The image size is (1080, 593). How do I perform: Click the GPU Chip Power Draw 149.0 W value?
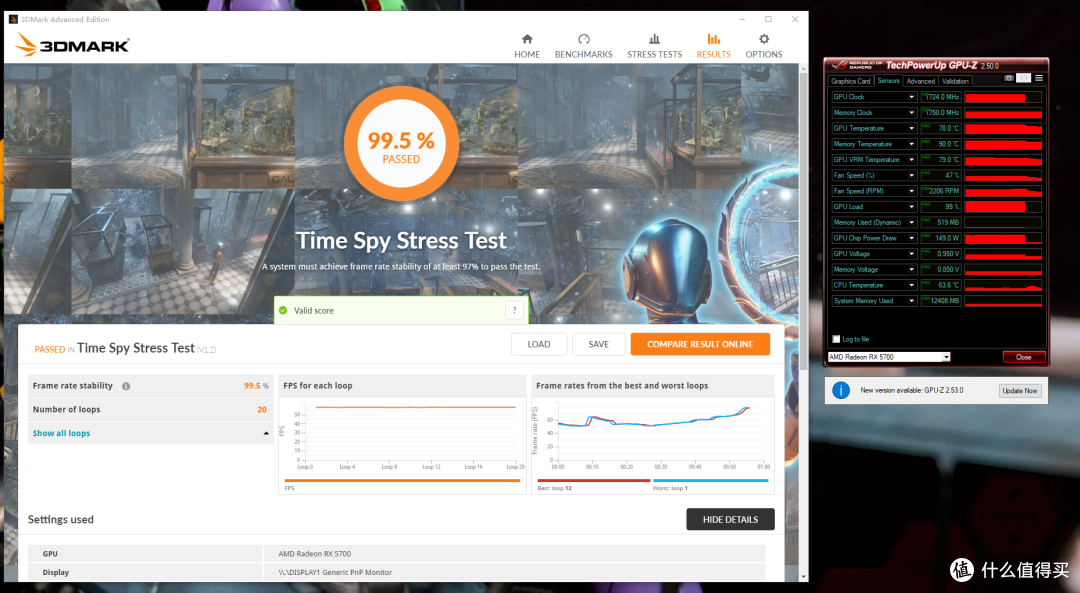coord(941,238)
